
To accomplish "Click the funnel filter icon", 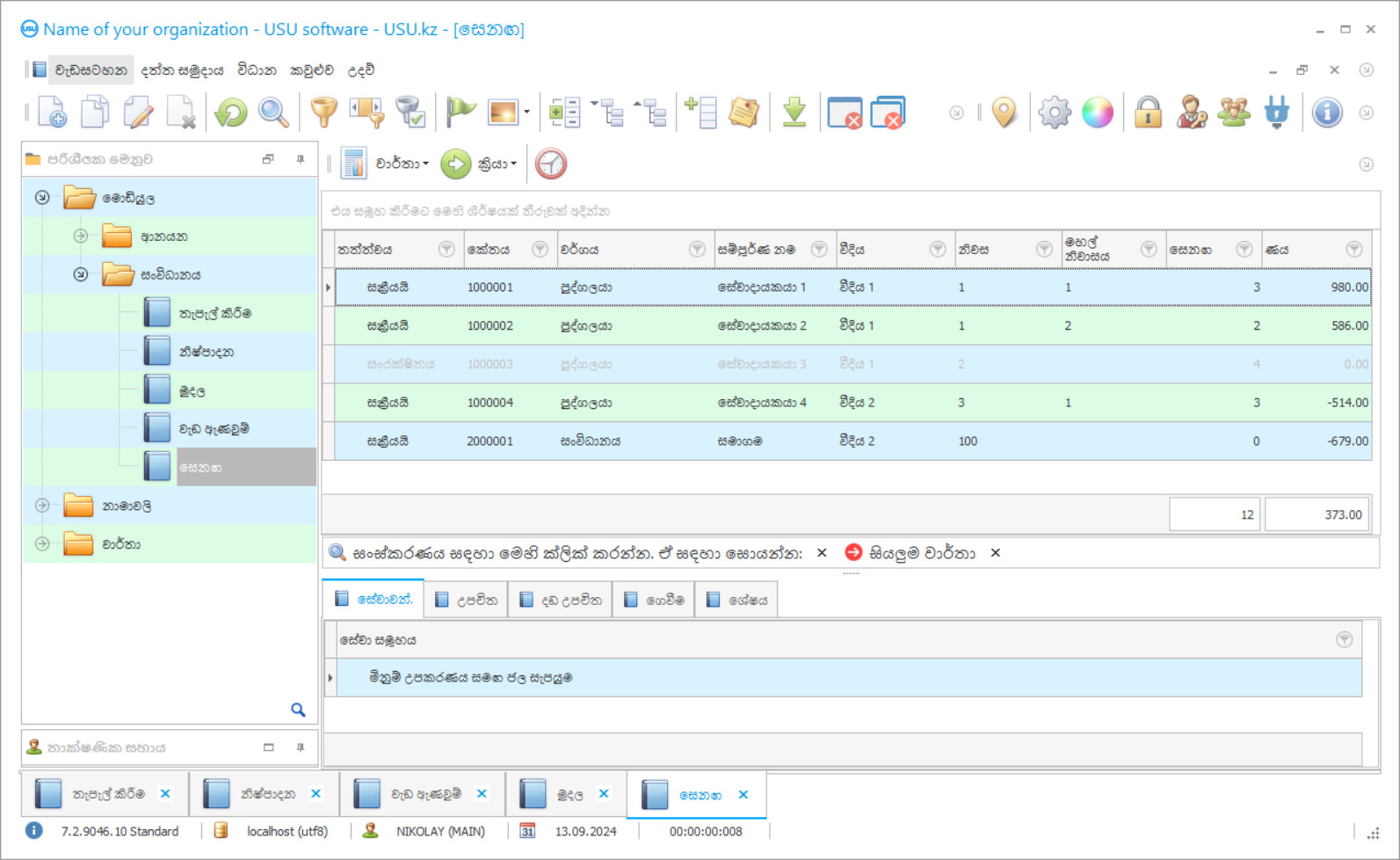I will point(323,113).
